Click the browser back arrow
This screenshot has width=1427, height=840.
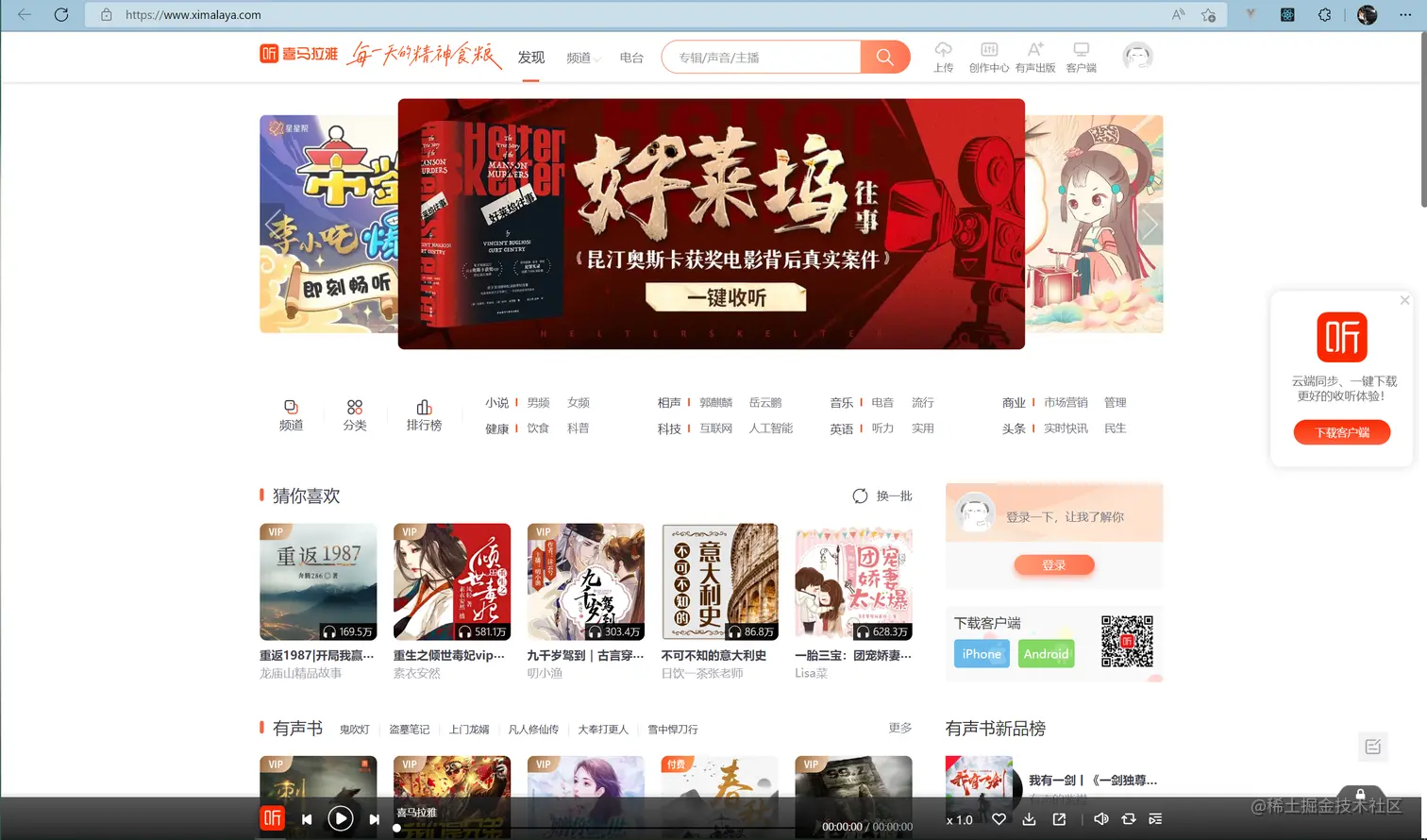coord(25,15)
